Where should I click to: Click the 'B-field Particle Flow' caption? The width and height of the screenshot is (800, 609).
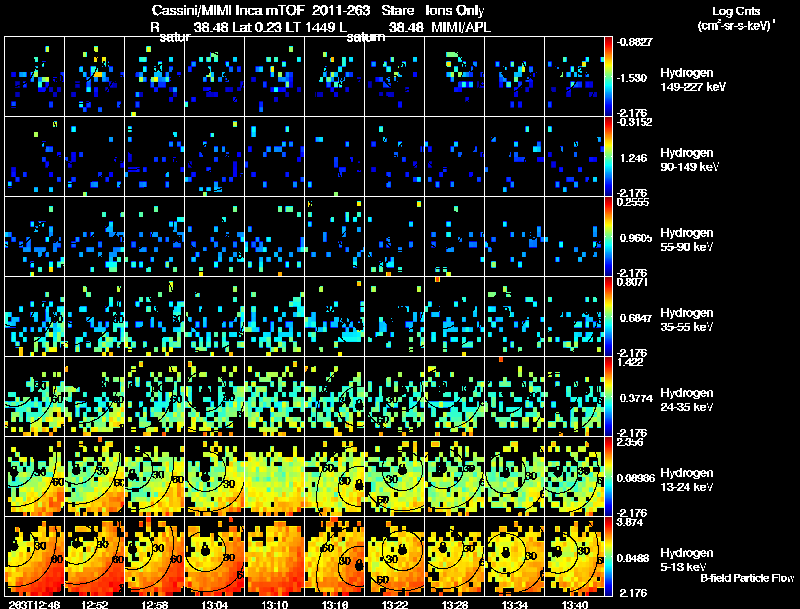pos(747,578)
